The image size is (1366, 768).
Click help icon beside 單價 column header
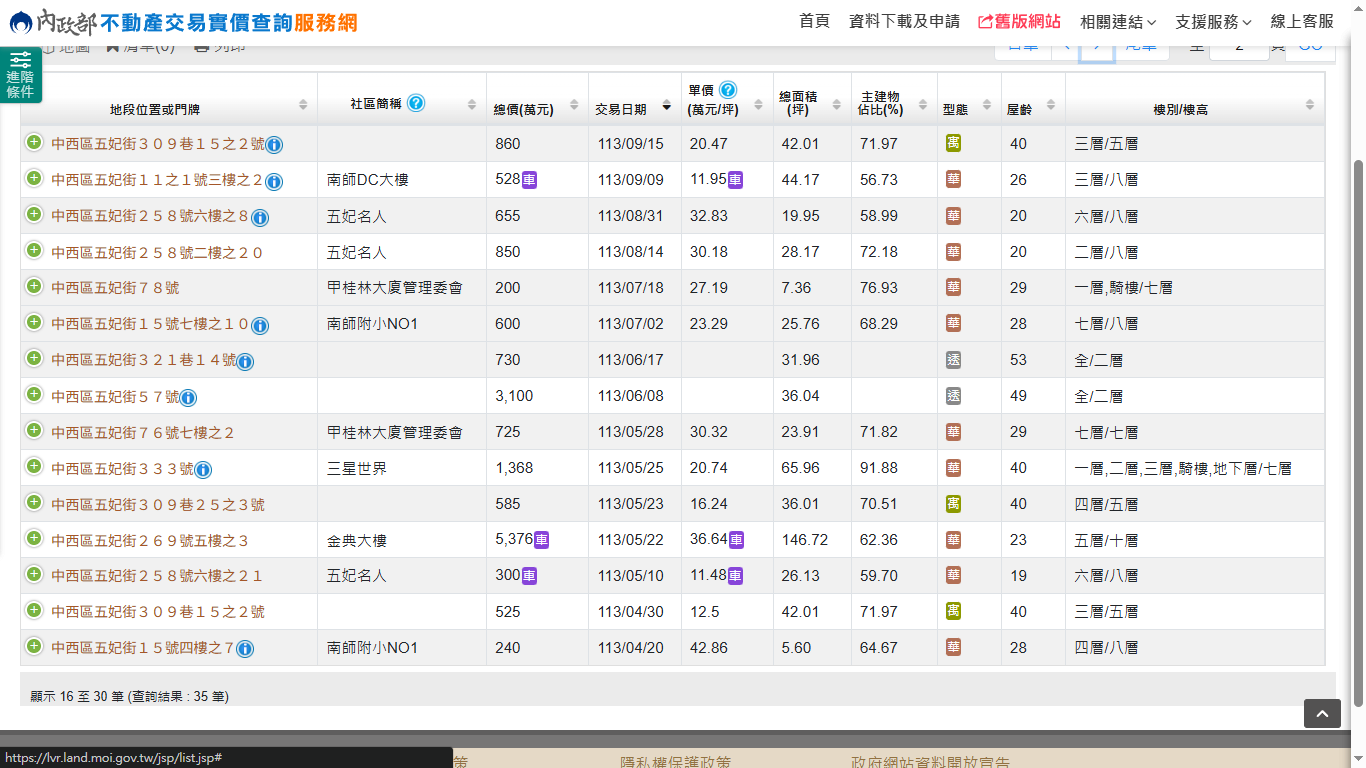[x=728, y=90]
